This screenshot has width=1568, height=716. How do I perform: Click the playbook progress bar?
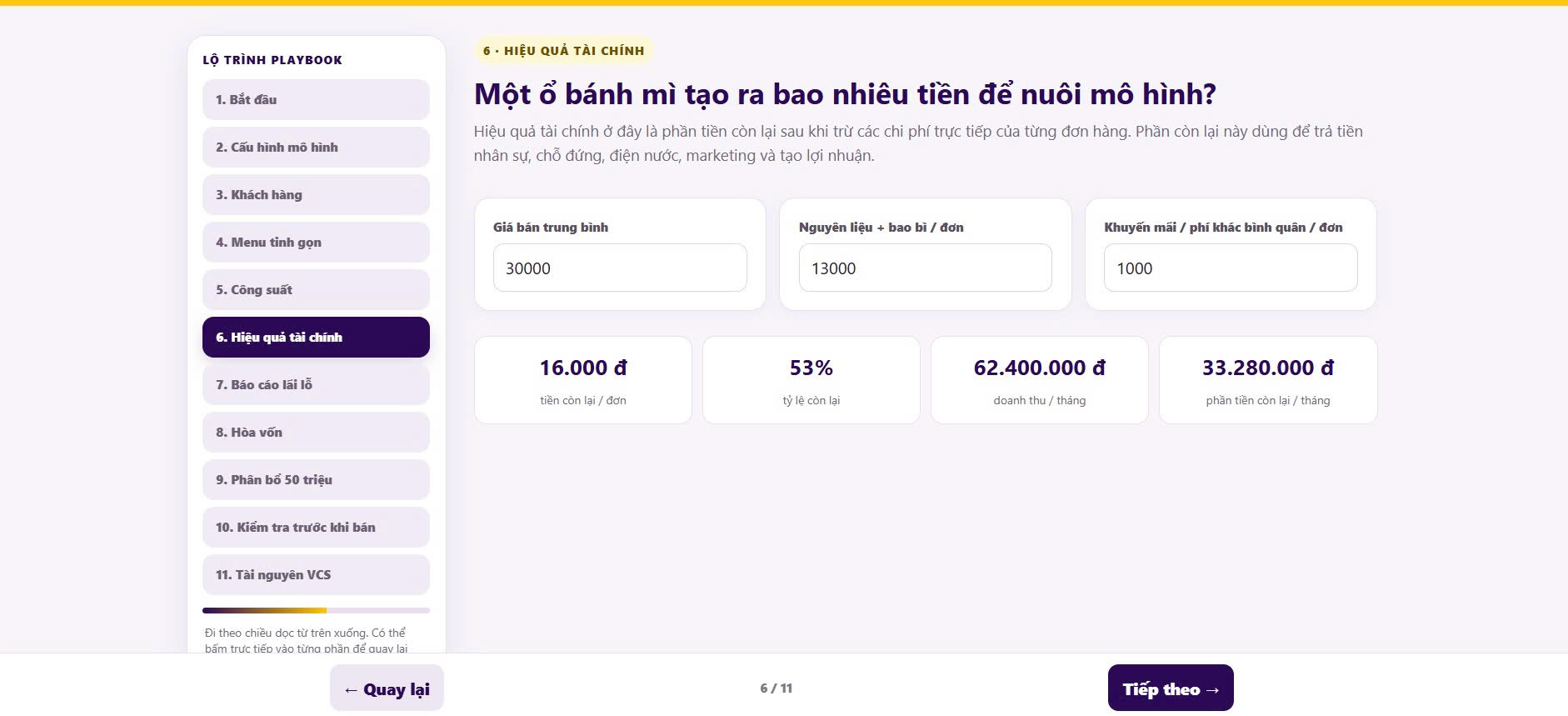tap(316, 610)
